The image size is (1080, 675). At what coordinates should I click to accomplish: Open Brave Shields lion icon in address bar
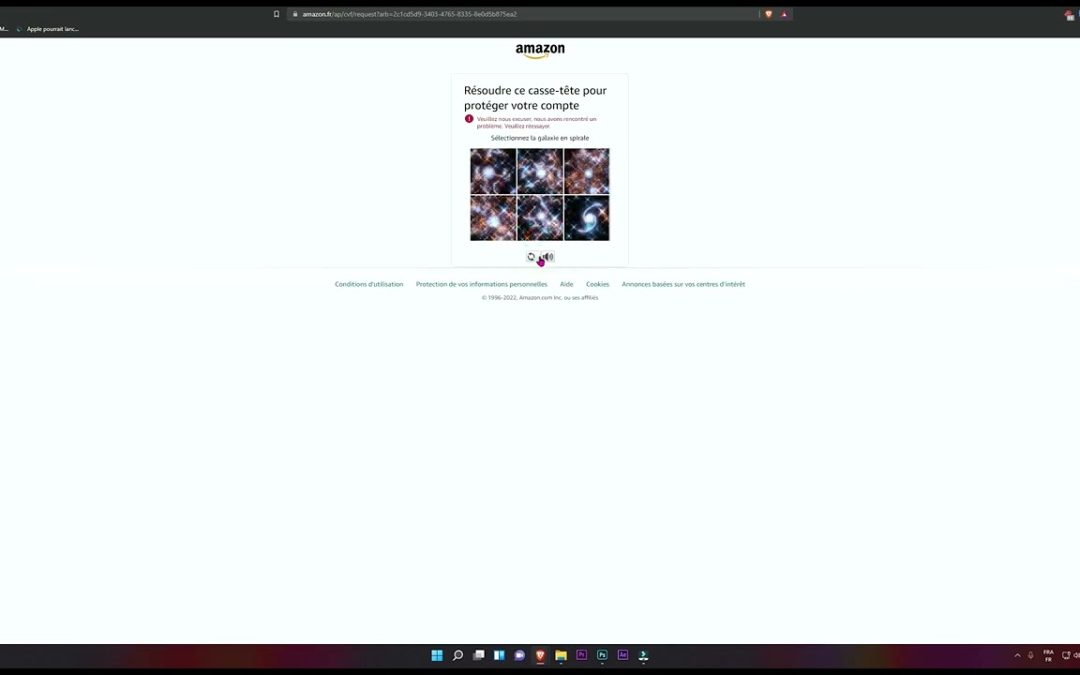coord(769,14)
